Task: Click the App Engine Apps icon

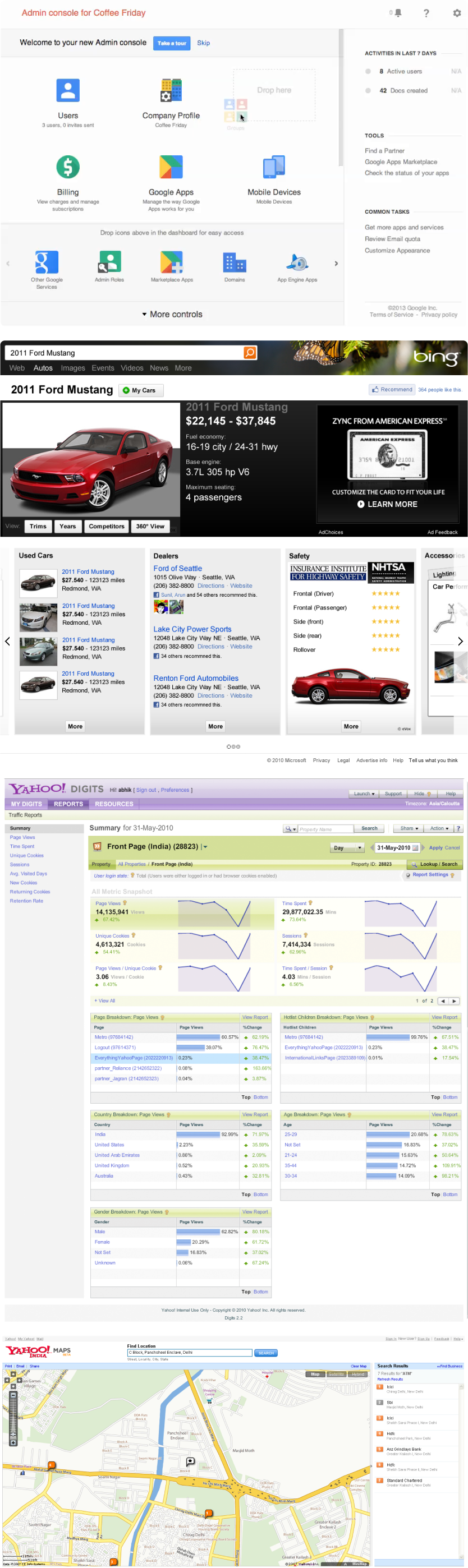Action: click(x=297, y=262)
